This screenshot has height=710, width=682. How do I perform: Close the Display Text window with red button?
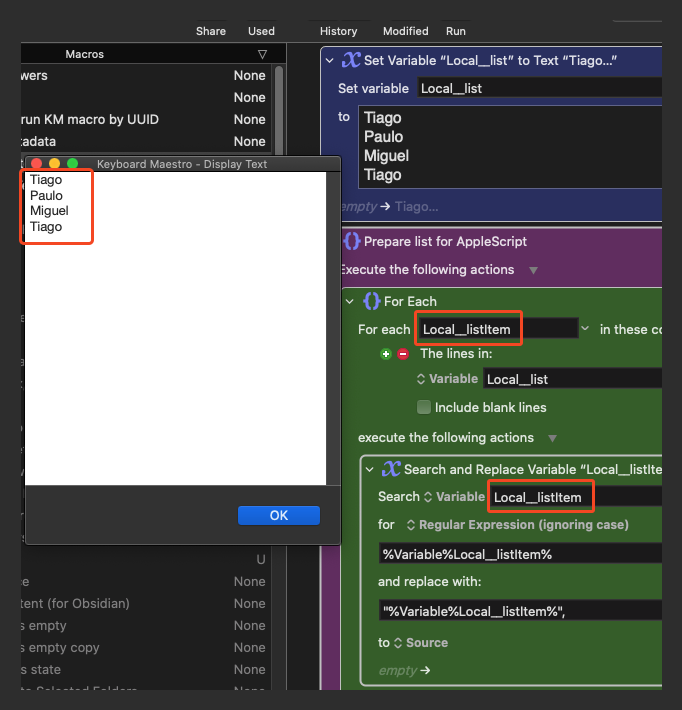[37, 163]
